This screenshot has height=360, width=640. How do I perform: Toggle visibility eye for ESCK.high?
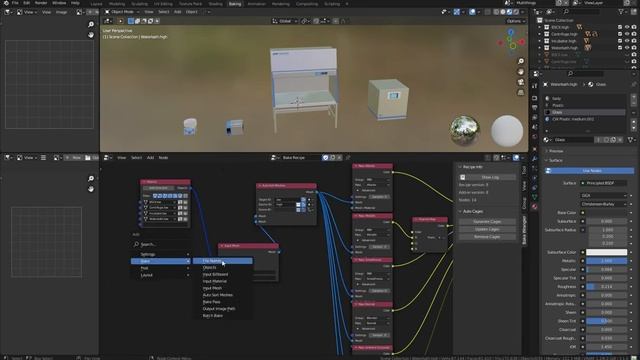[x=627, y=27]
